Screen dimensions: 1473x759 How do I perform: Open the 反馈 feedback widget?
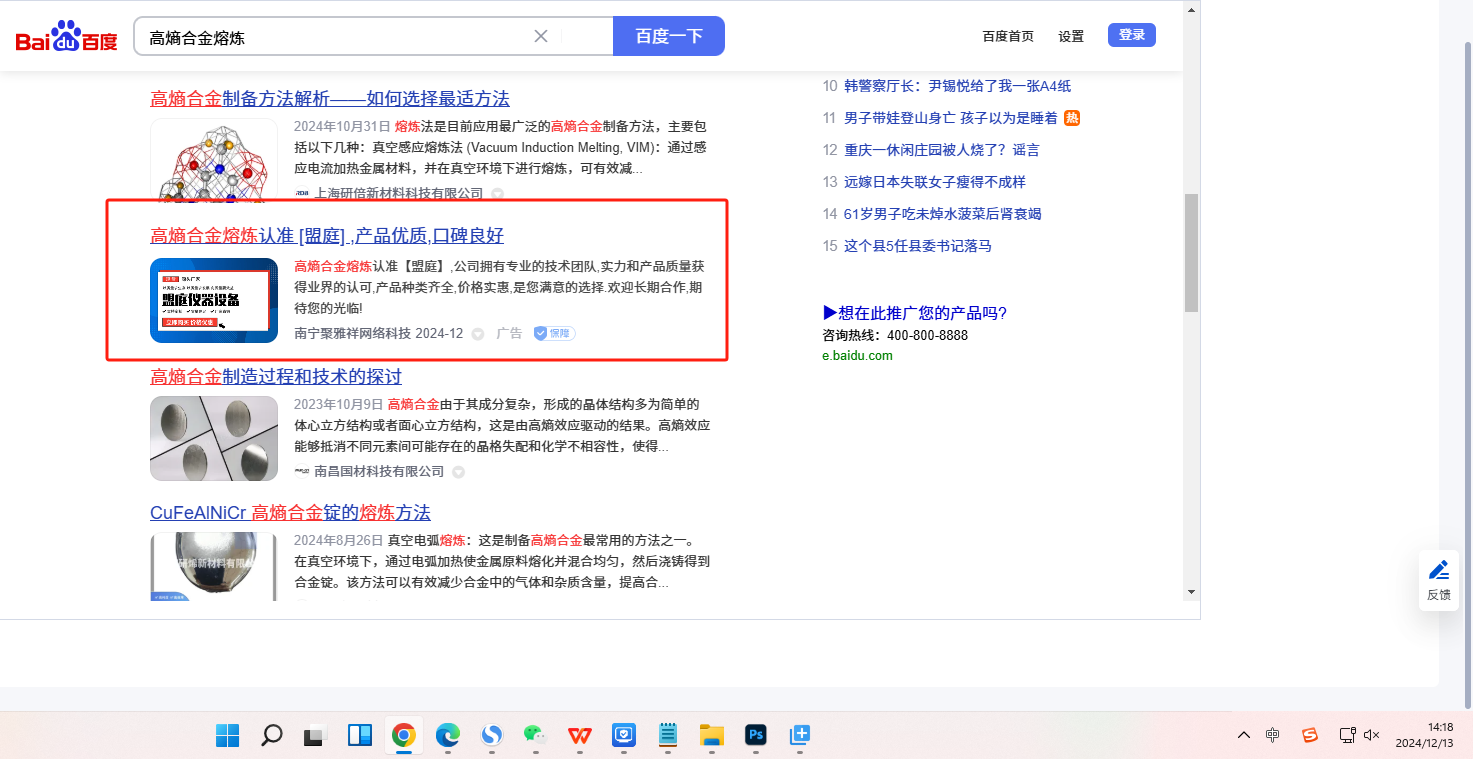[1438, 580]
